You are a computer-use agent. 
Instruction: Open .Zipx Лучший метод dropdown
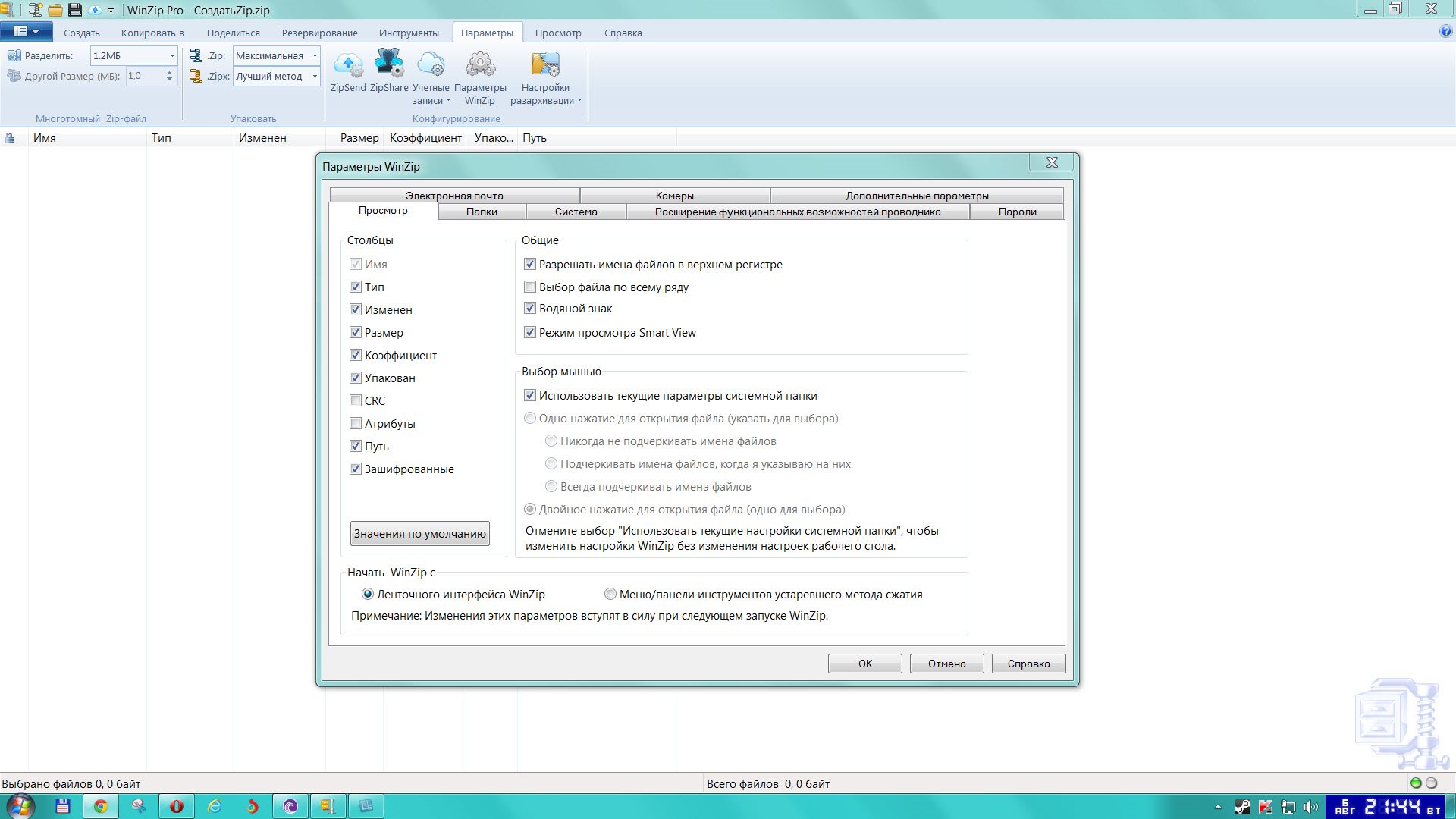(x=315, y=76)
